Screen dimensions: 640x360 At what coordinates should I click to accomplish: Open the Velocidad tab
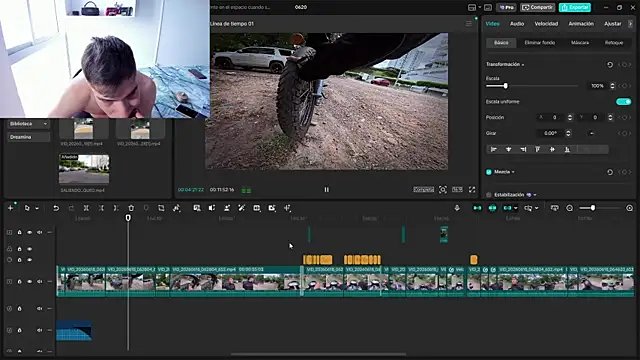(x=546, y=24)
